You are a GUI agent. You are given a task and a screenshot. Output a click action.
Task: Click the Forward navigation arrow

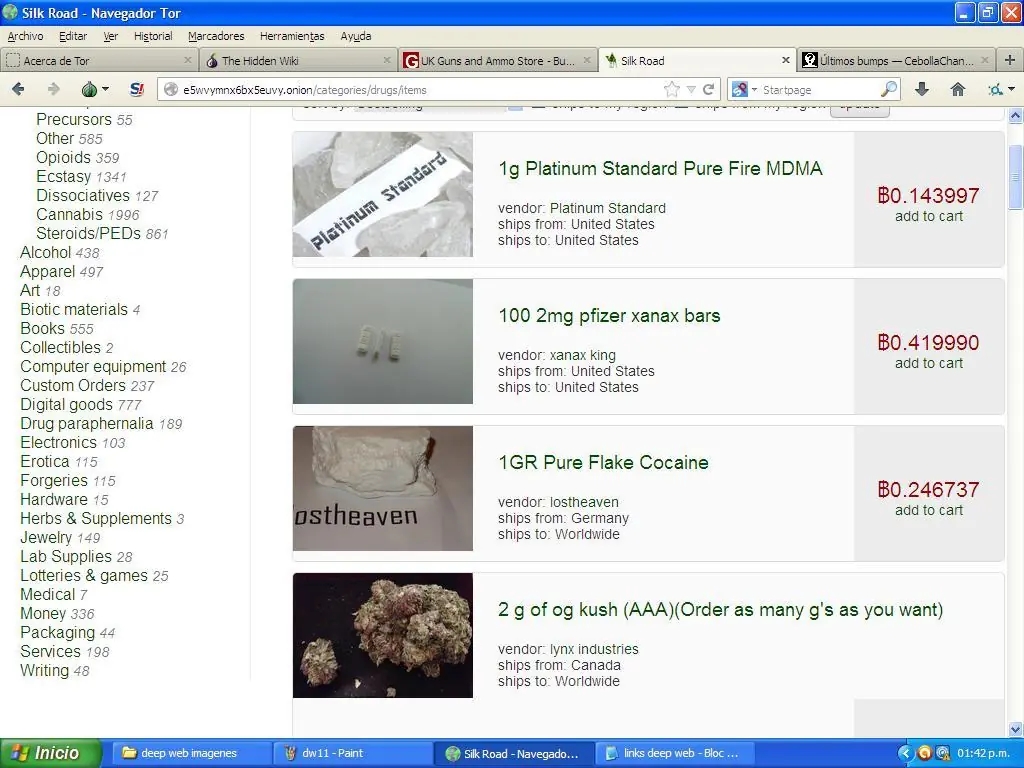point(53,89)
